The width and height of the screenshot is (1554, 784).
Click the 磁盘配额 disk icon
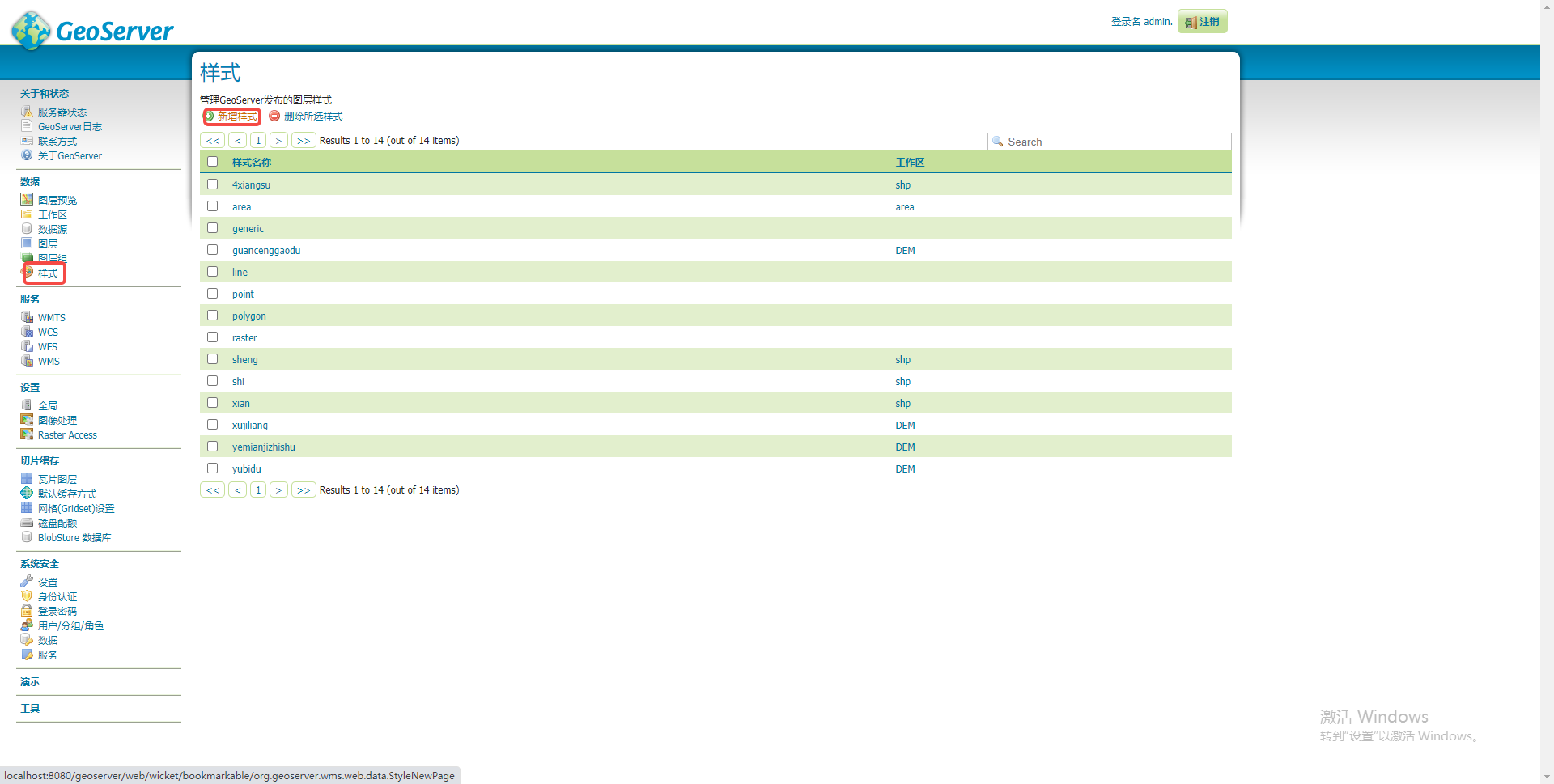[27, 523]
